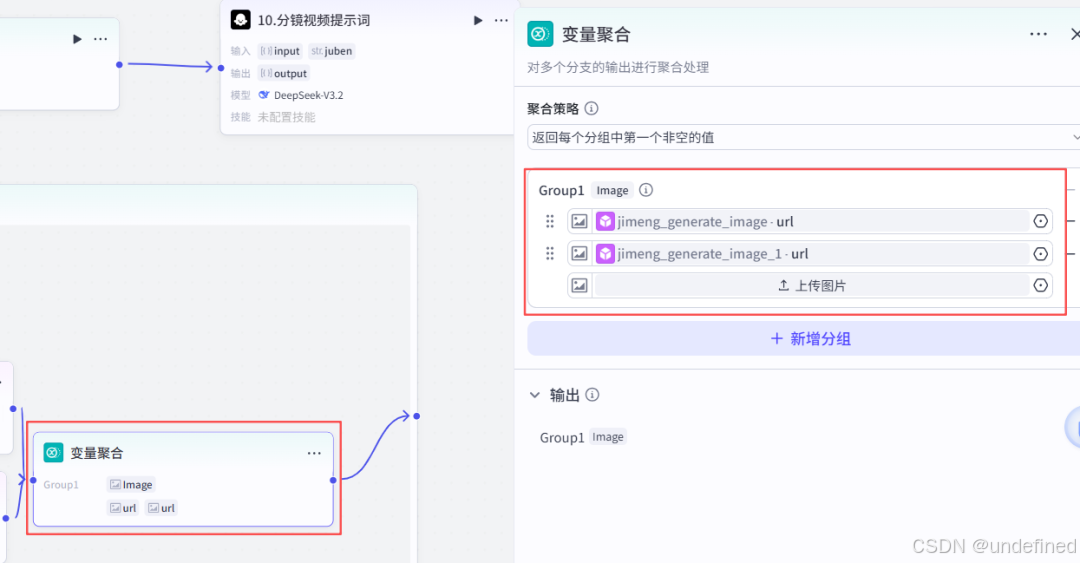This screenshot has height=563, width=1080.
Task: Show info tooltip beside Group1 Image
Action: 645,190
